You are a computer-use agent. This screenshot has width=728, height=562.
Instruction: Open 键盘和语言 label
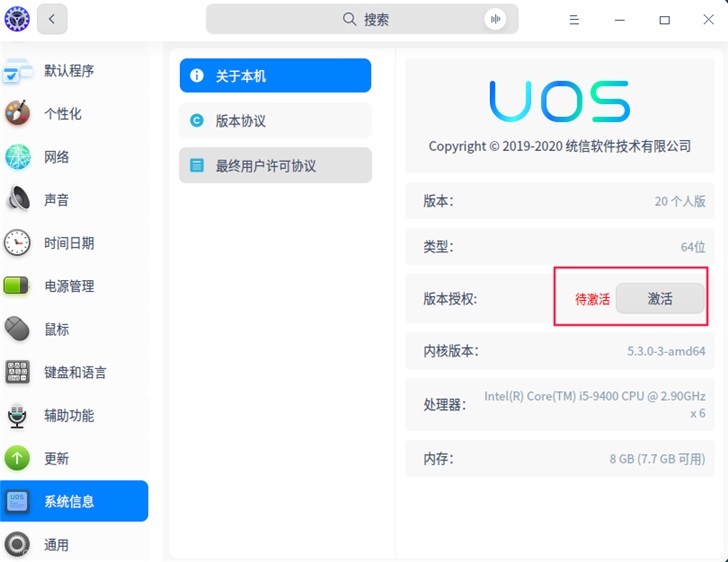tap(75, 372)
